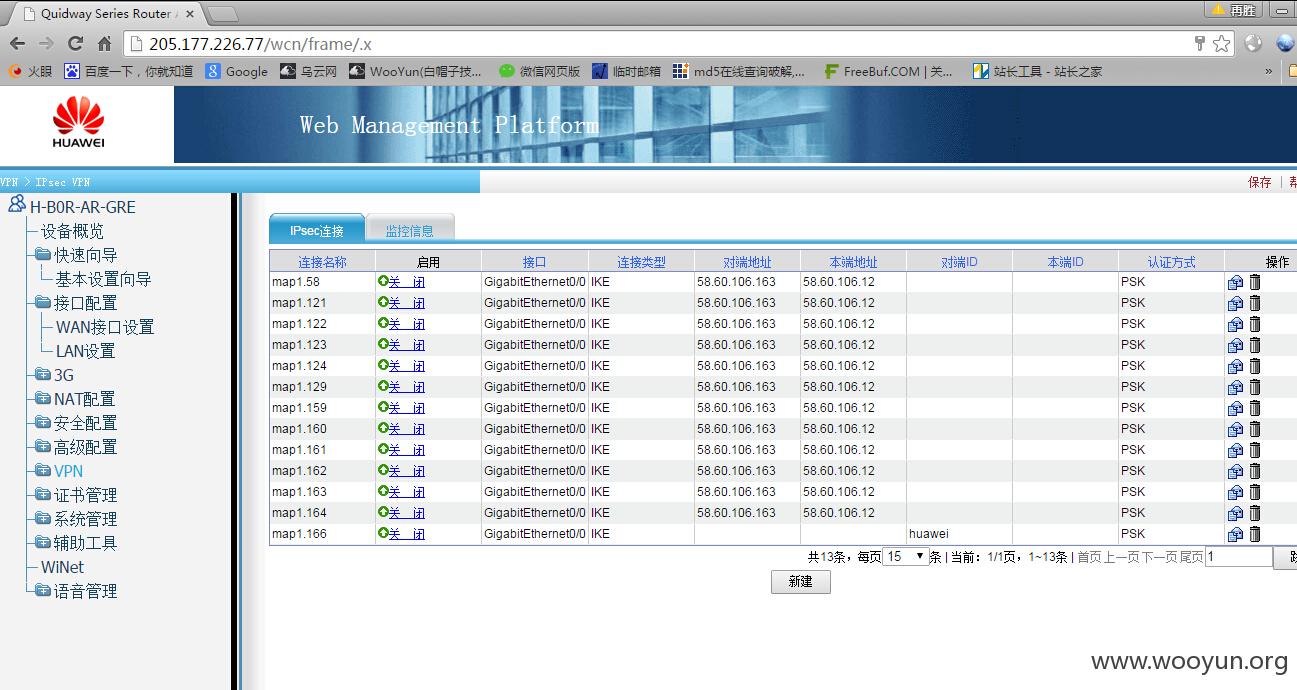
Task: Edit the map1.129 connection icon
Action: point(1235,387)
